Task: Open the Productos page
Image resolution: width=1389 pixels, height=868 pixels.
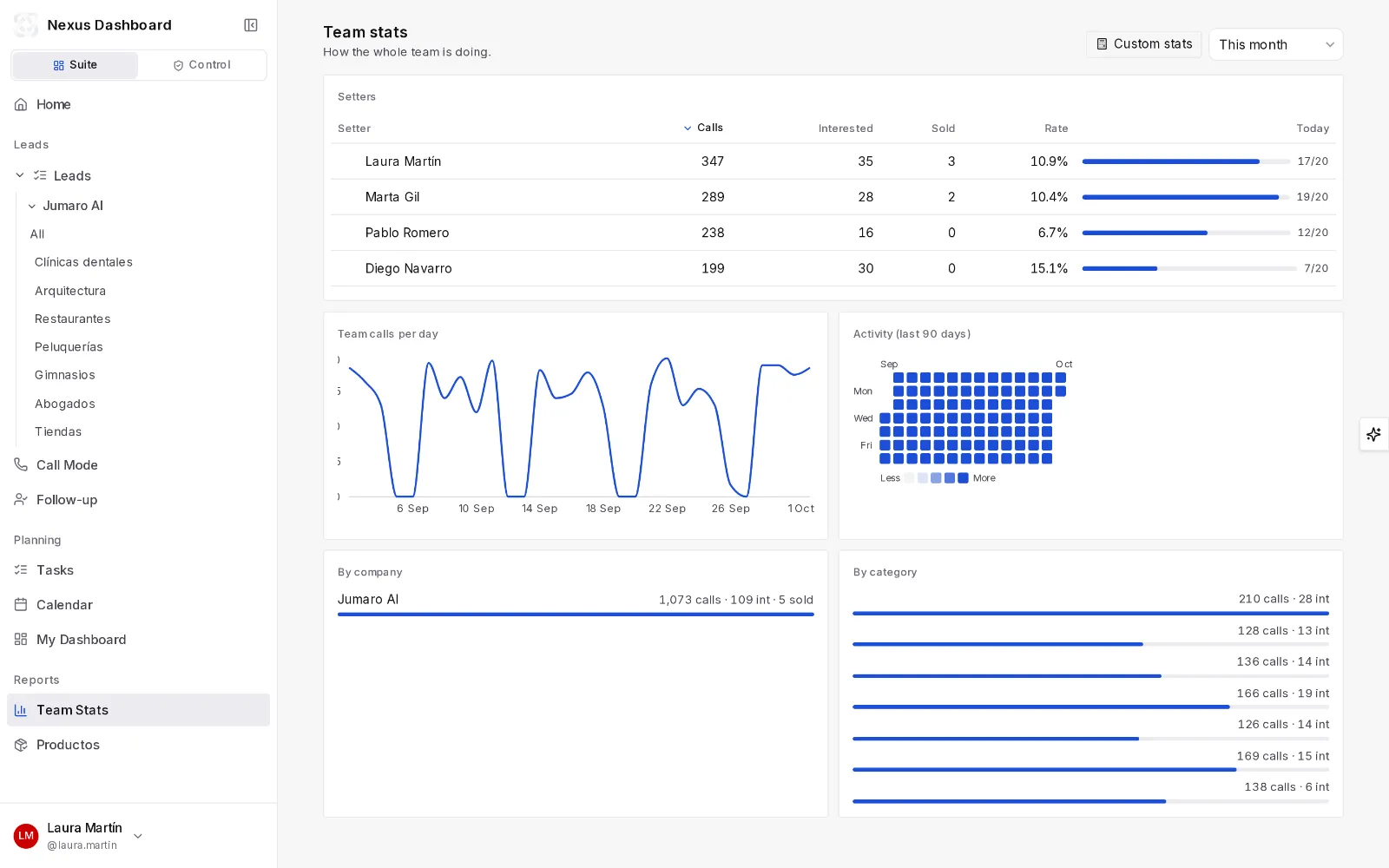Action: pos(139,745)
